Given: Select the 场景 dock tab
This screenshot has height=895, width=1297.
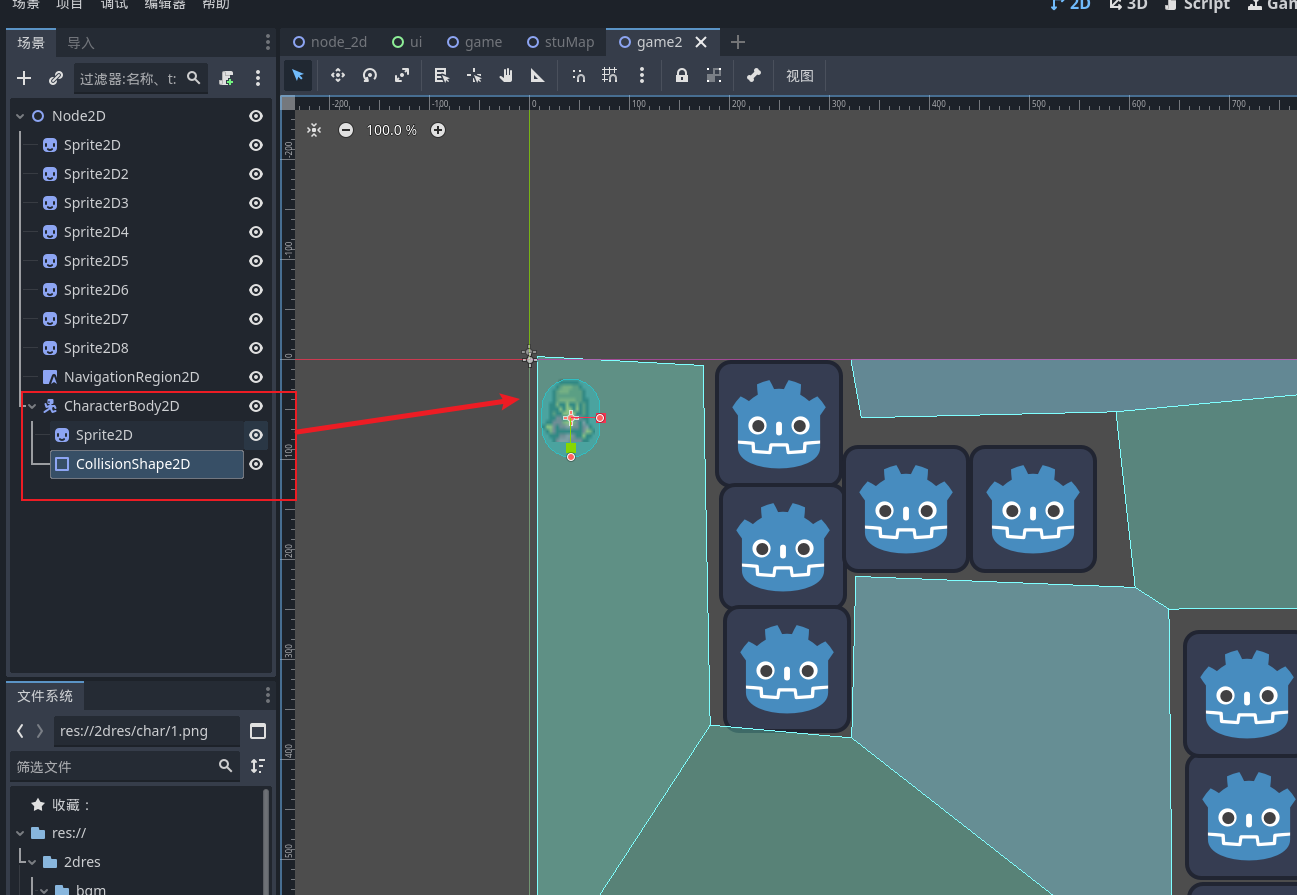Looking at the screenshot, I should (x=31, y=42).
